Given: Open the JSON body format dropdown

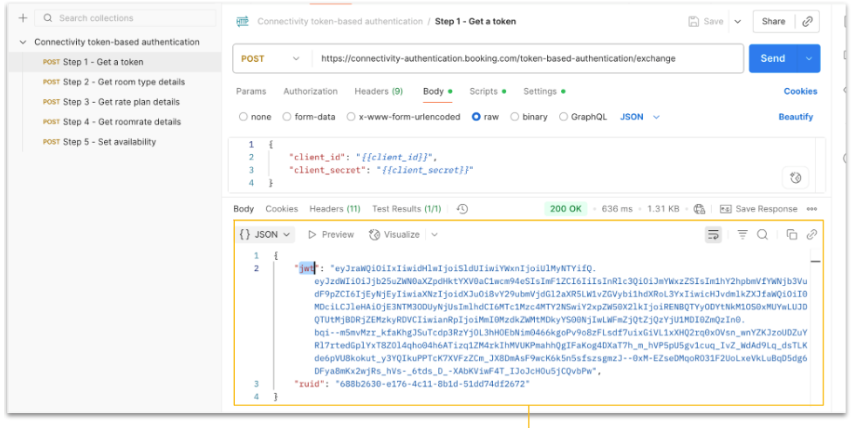Looking at the screenshot, I should tap(638, 117).
